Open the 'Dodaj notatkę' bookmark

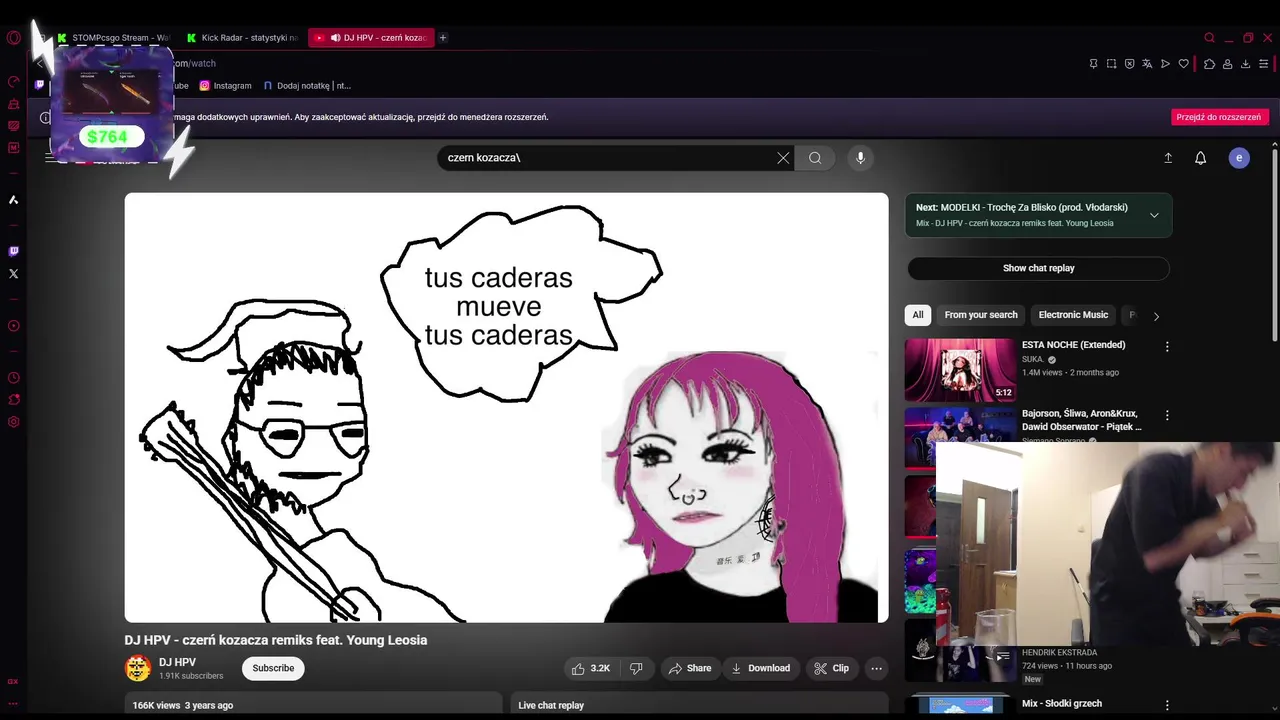pos(307,86)
